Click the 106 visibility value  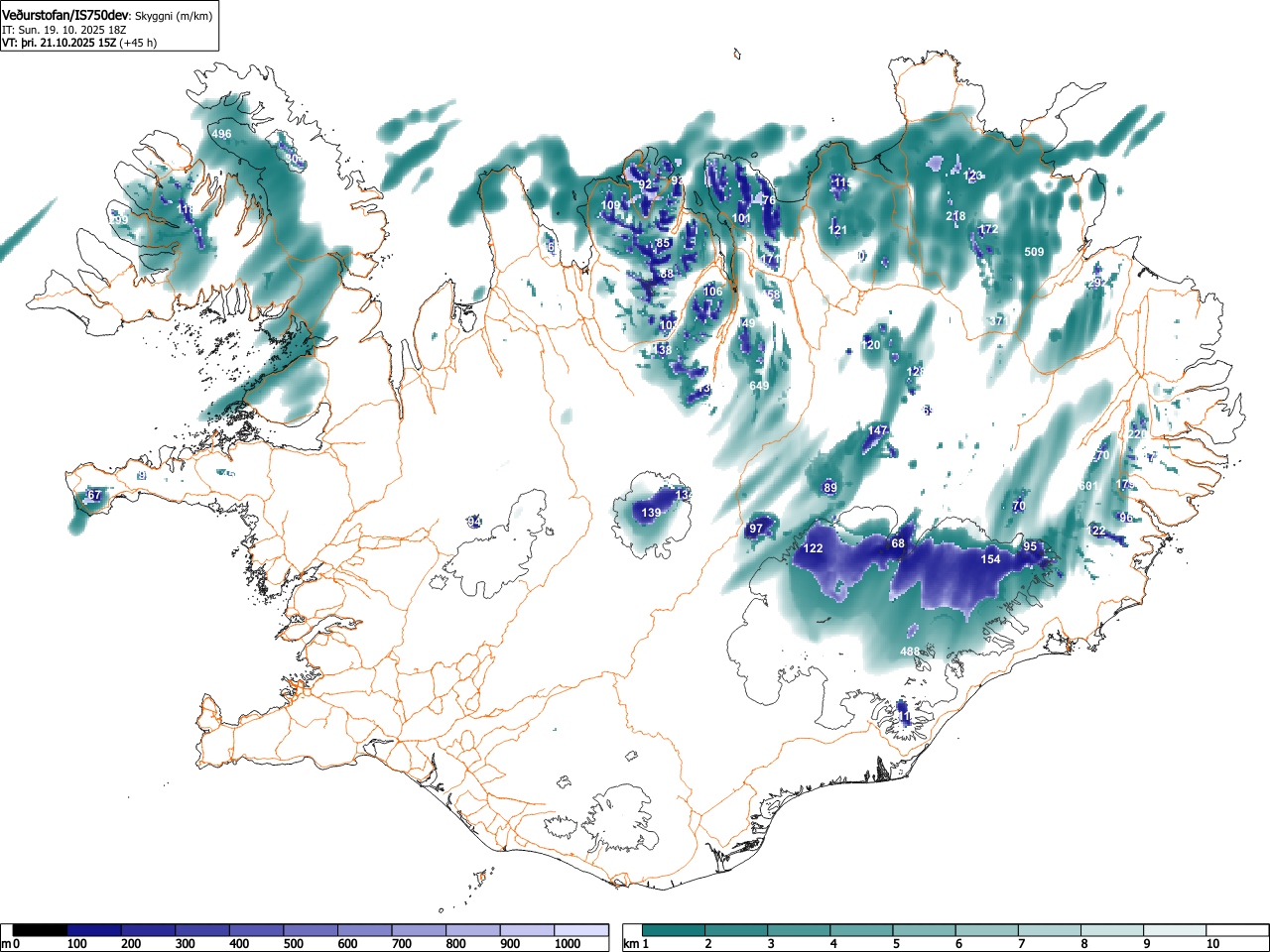tap(712, 292)
